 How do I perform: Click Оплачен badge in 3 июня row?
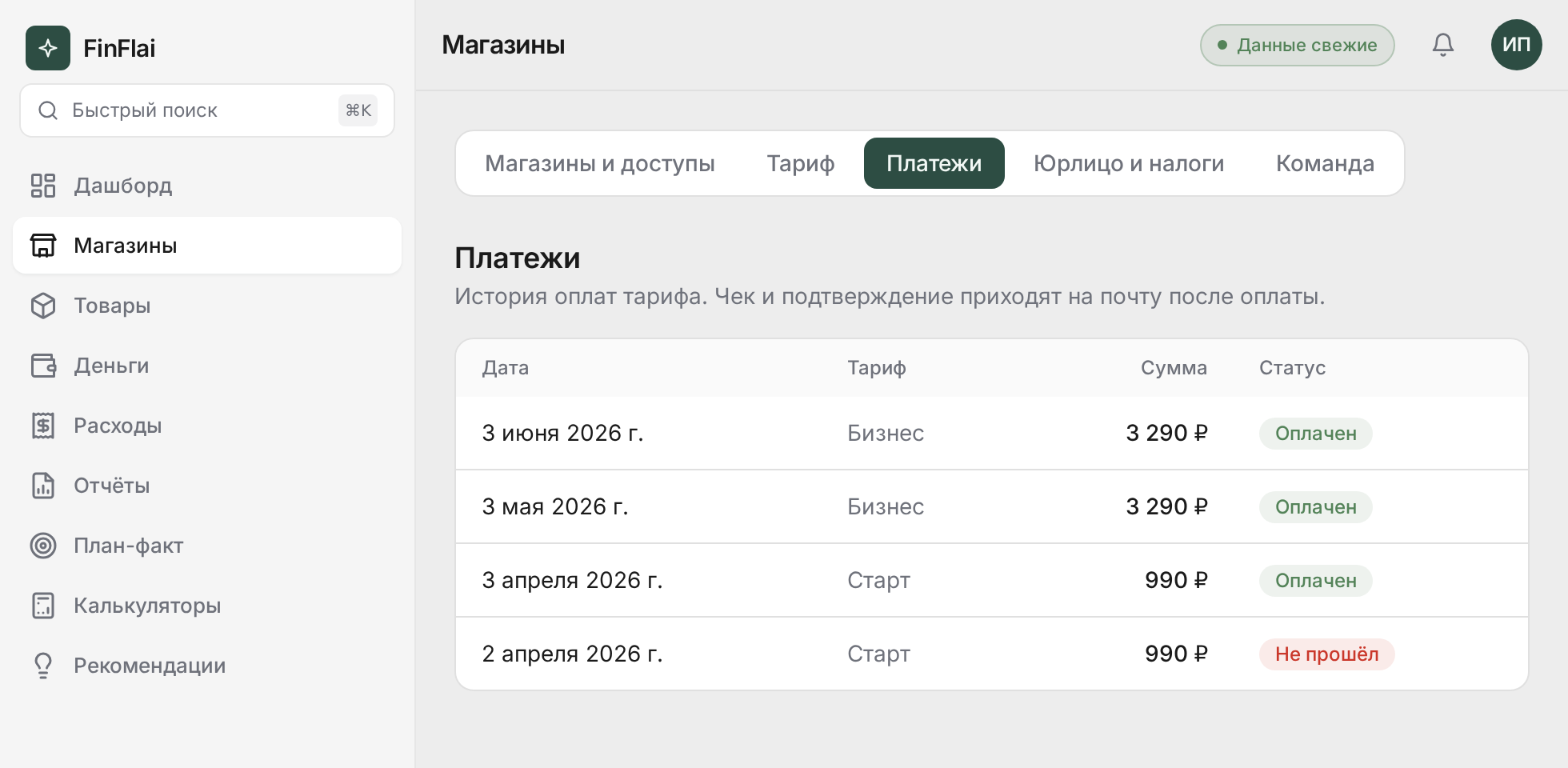1316,434
